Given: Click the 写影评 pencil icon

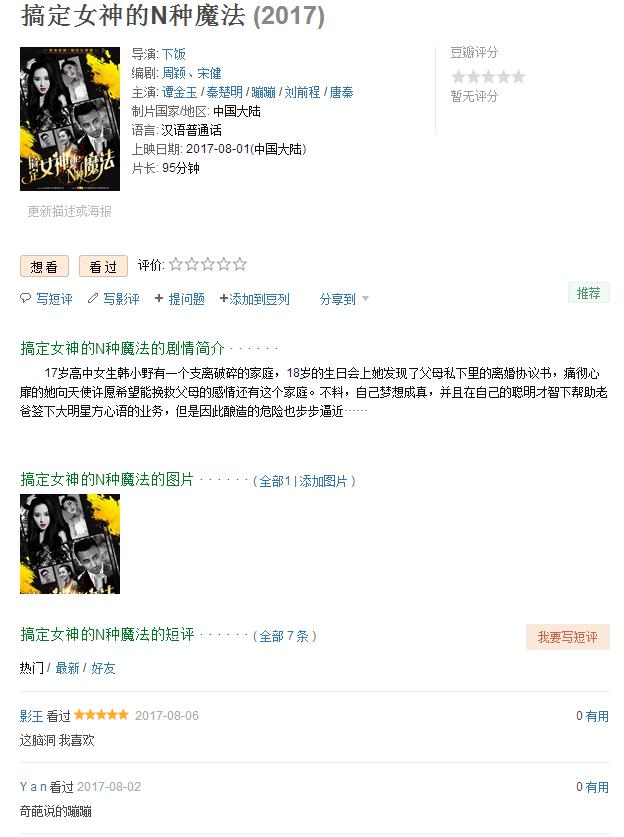Looking at the screenshot, I should (93, 298).
